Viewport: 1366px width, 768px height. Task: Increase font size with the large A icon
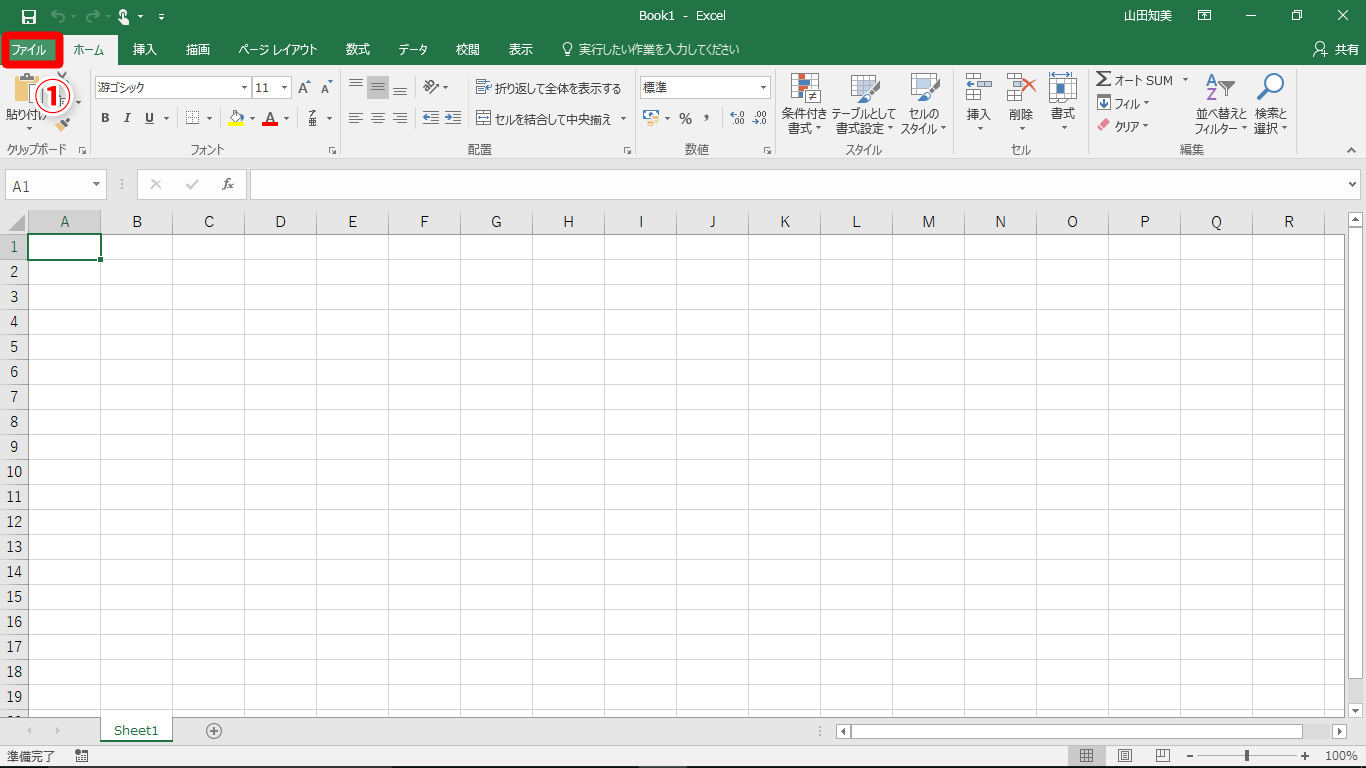(x=304, y=88)
